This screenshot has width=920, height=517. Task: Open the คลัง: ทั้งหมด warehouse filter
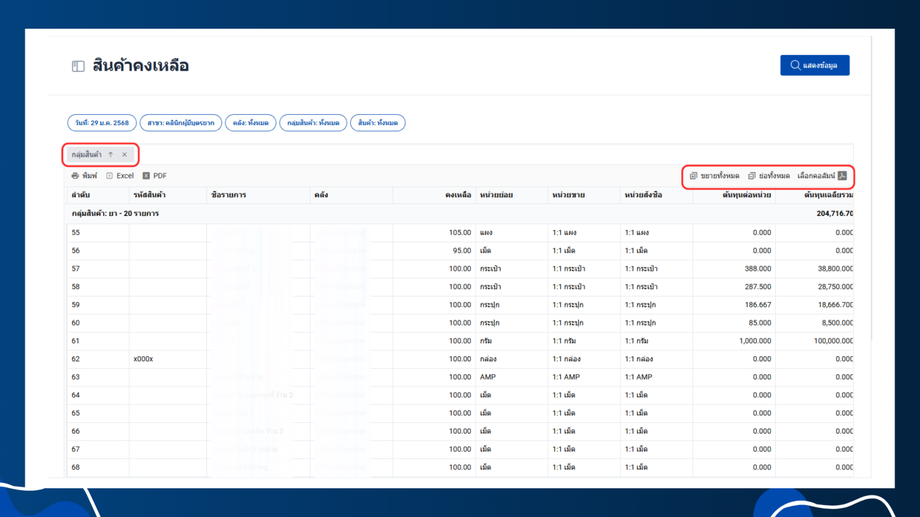(250, 123)
